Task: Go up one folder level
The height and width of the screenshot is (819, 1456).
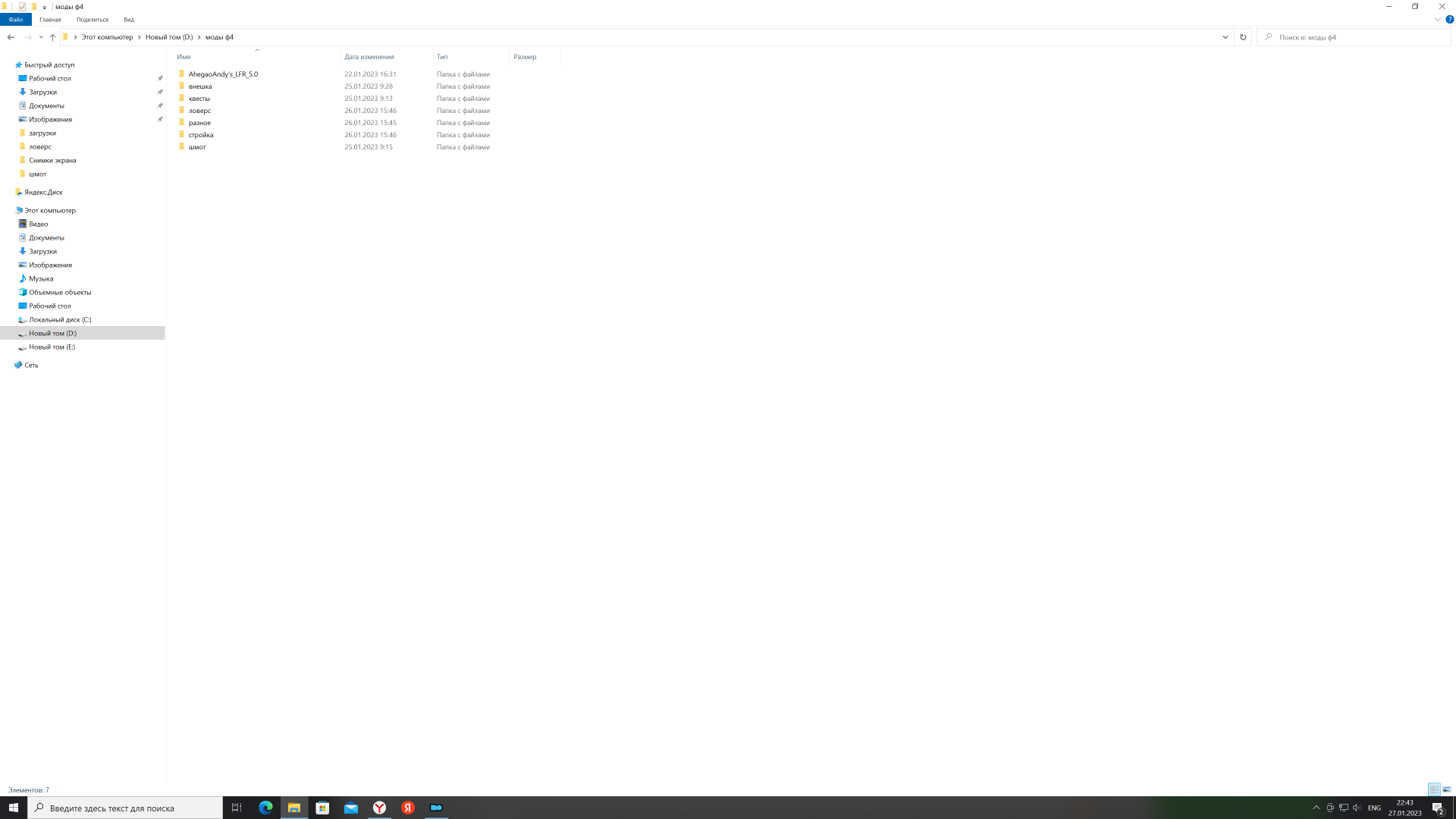Action: (x=52, y=37)
